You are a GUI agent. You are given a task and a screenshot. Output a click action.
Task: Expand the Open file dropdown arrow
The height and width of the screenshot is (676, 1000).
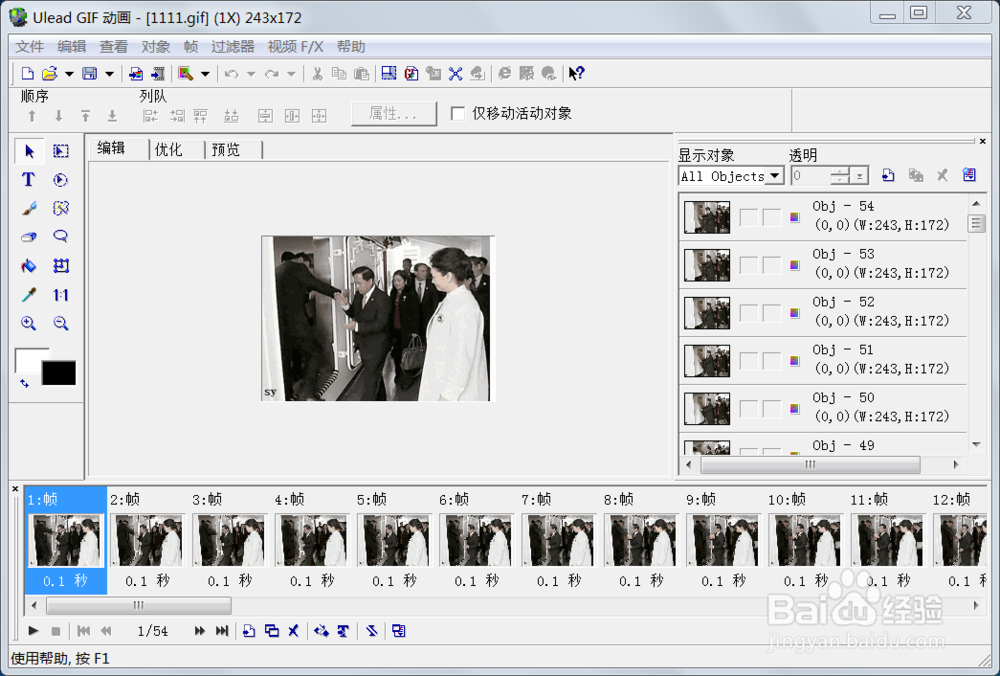tap(69, 74)
